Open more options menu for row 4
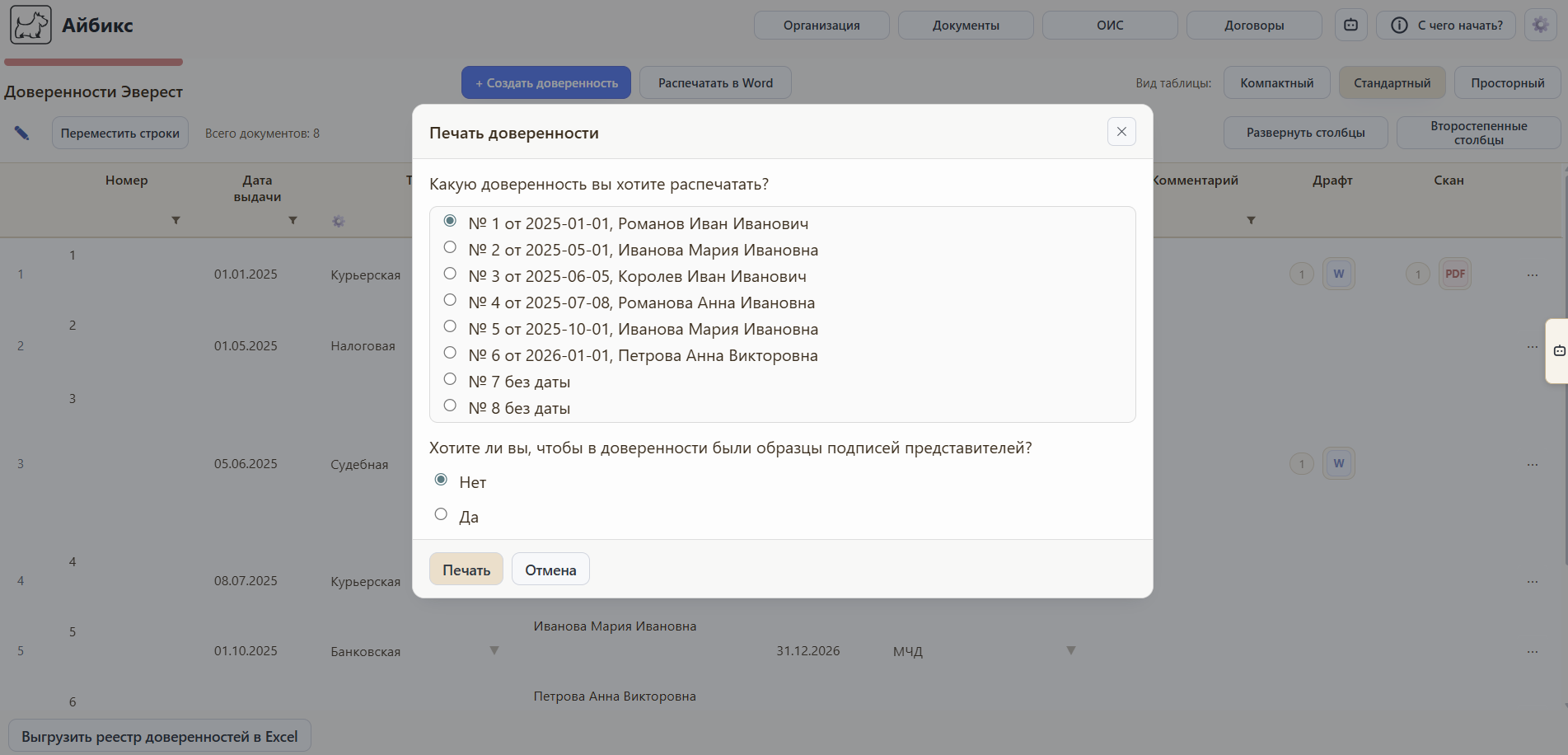 [1532, 581]
